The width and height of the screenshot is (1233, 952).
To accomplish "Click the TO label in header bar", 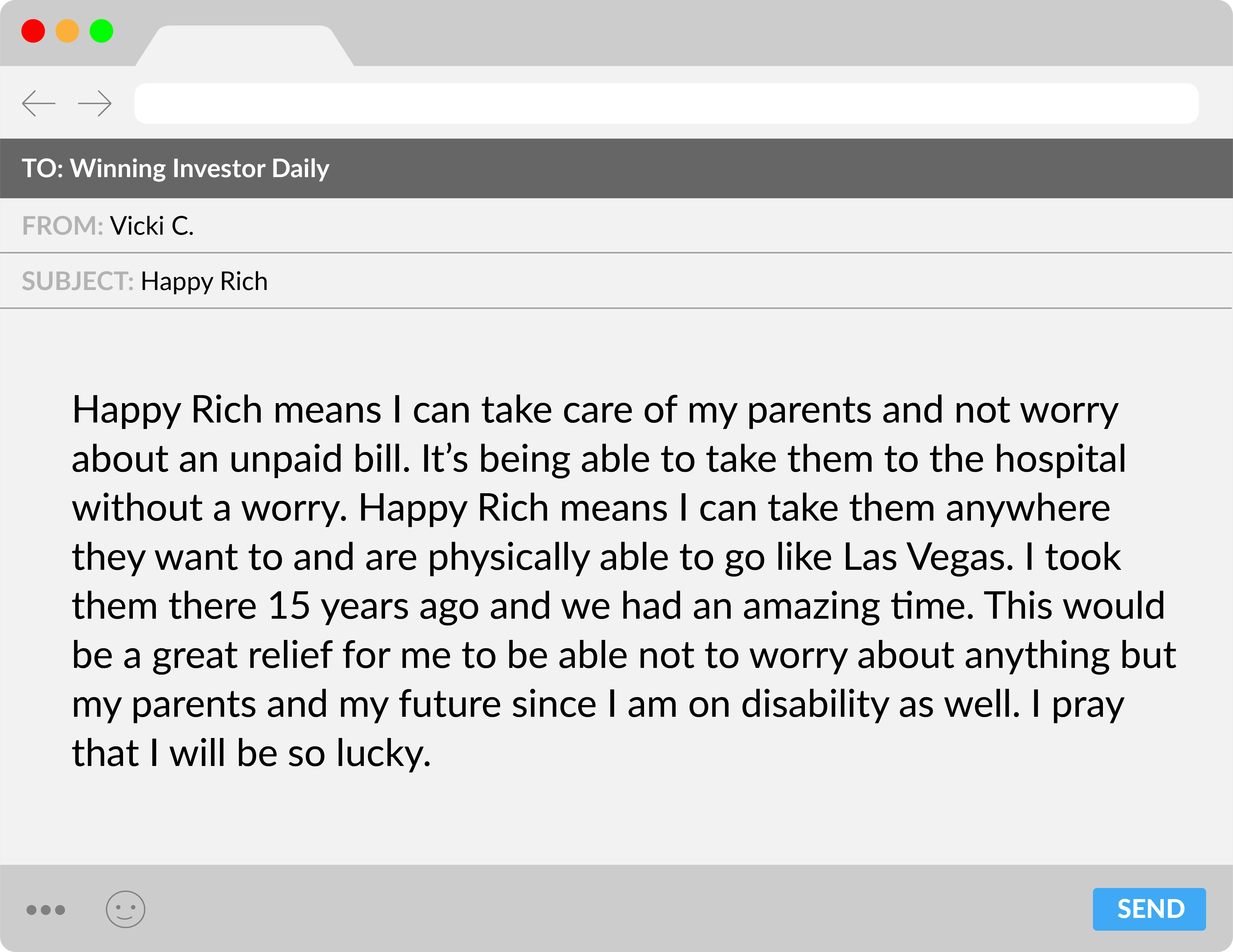I will coord(42,169).
